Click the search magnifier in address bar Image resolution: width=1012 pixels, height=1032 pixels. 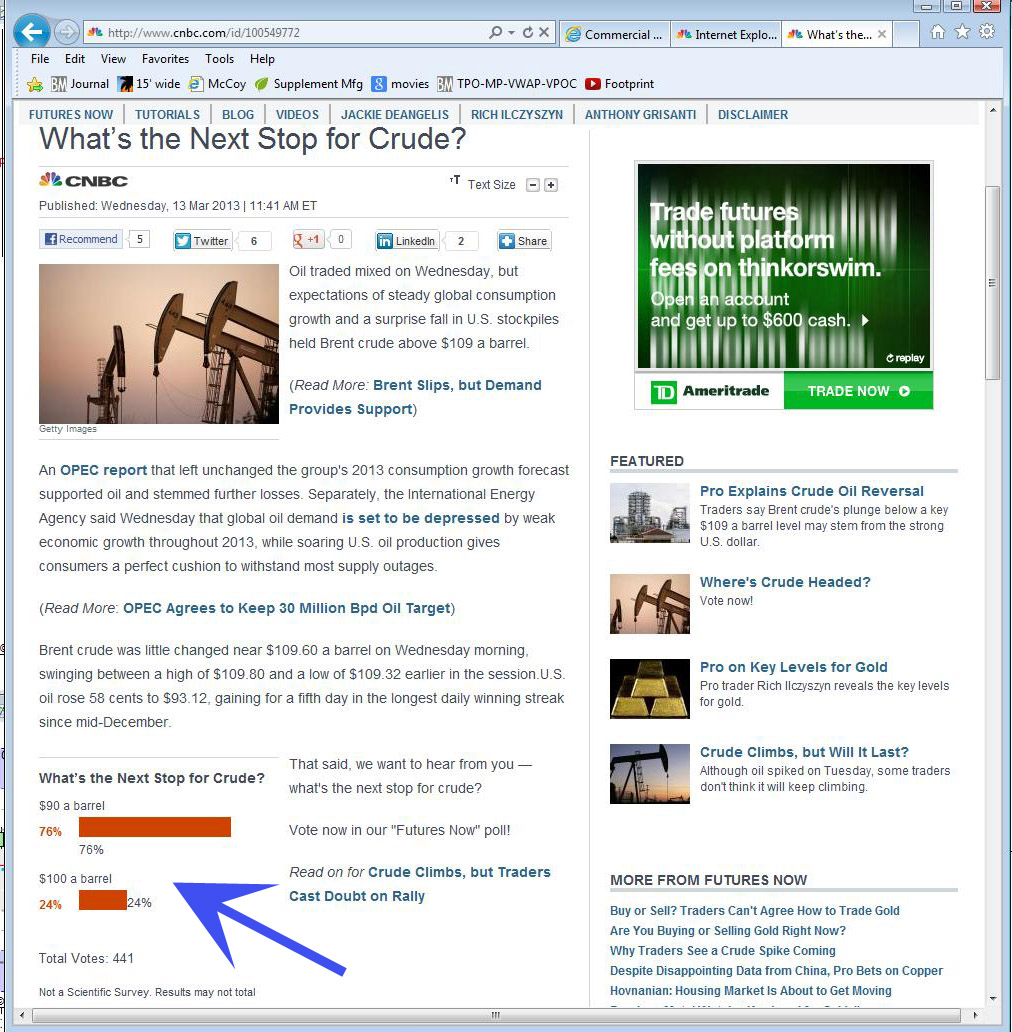click(x=495, y=32)
